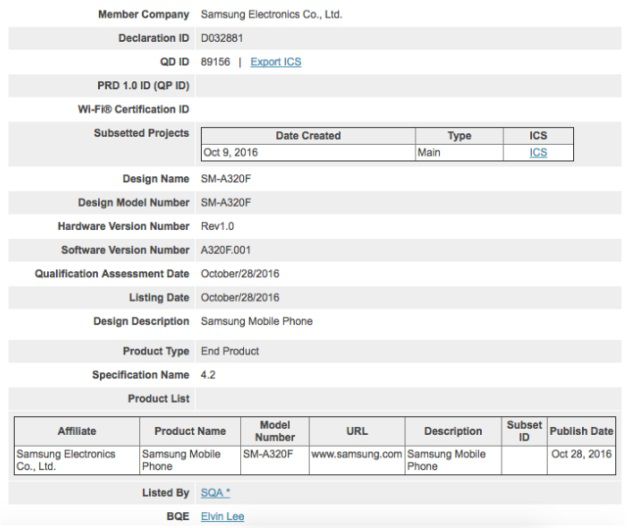630x528 pixels.
Task: Click the Type column header
Action: [459, 136]
